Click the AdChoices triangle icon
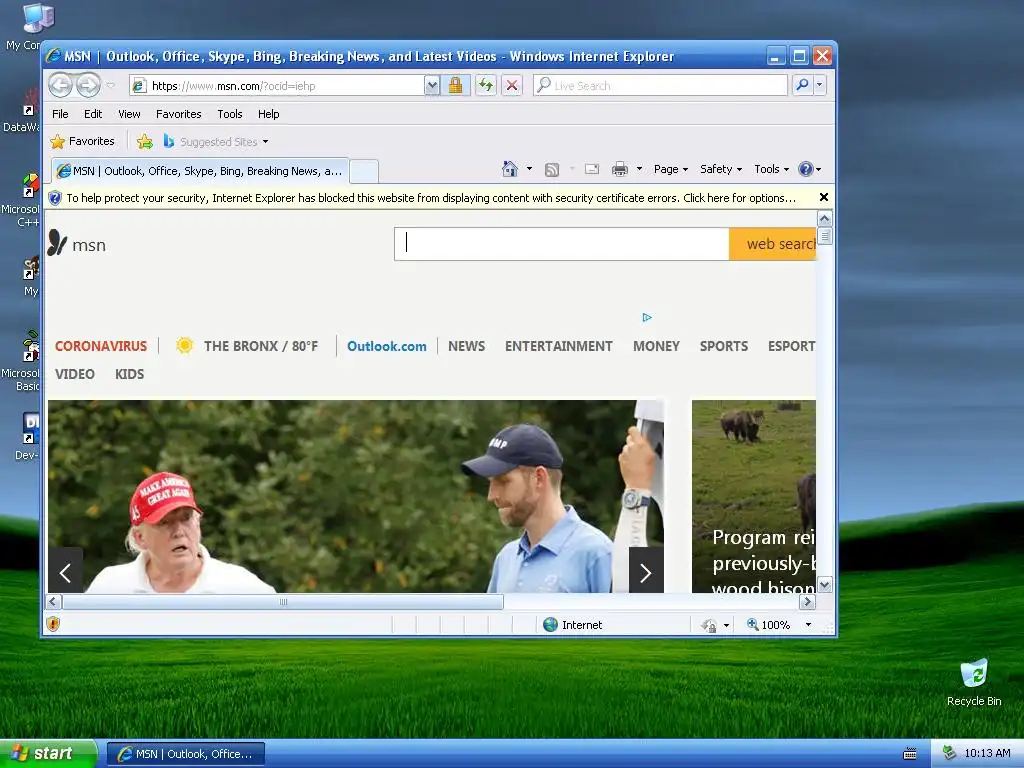Screen dimensions: 1024x768 click(x=647, y=317)
